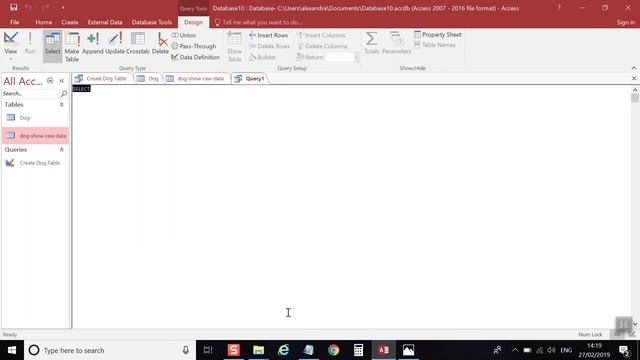
Task: Open the Windows Start menu
Action: click(12, 350)
